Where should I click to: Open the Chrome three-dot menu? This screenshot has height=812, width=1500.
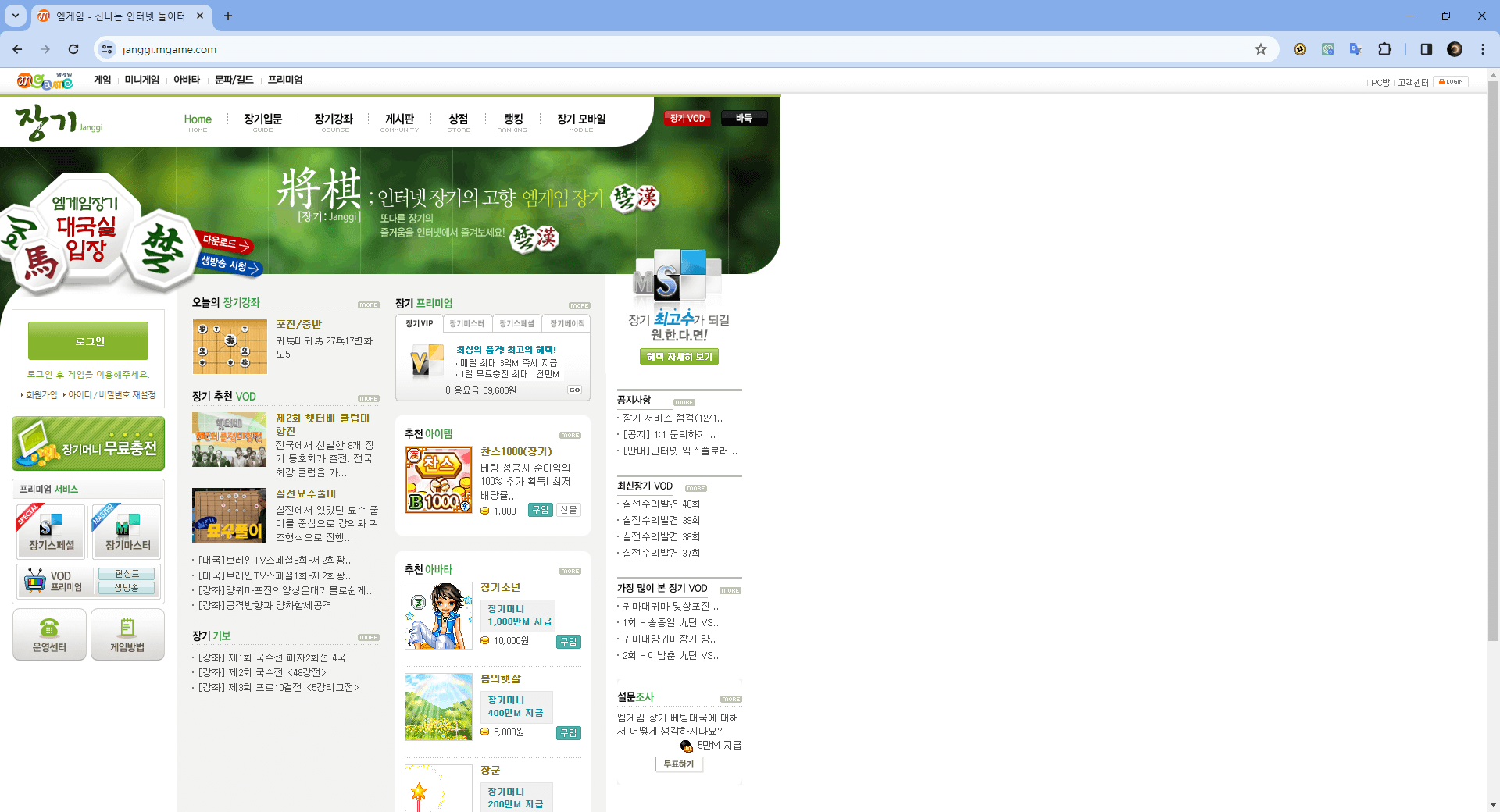point(1483,49)
